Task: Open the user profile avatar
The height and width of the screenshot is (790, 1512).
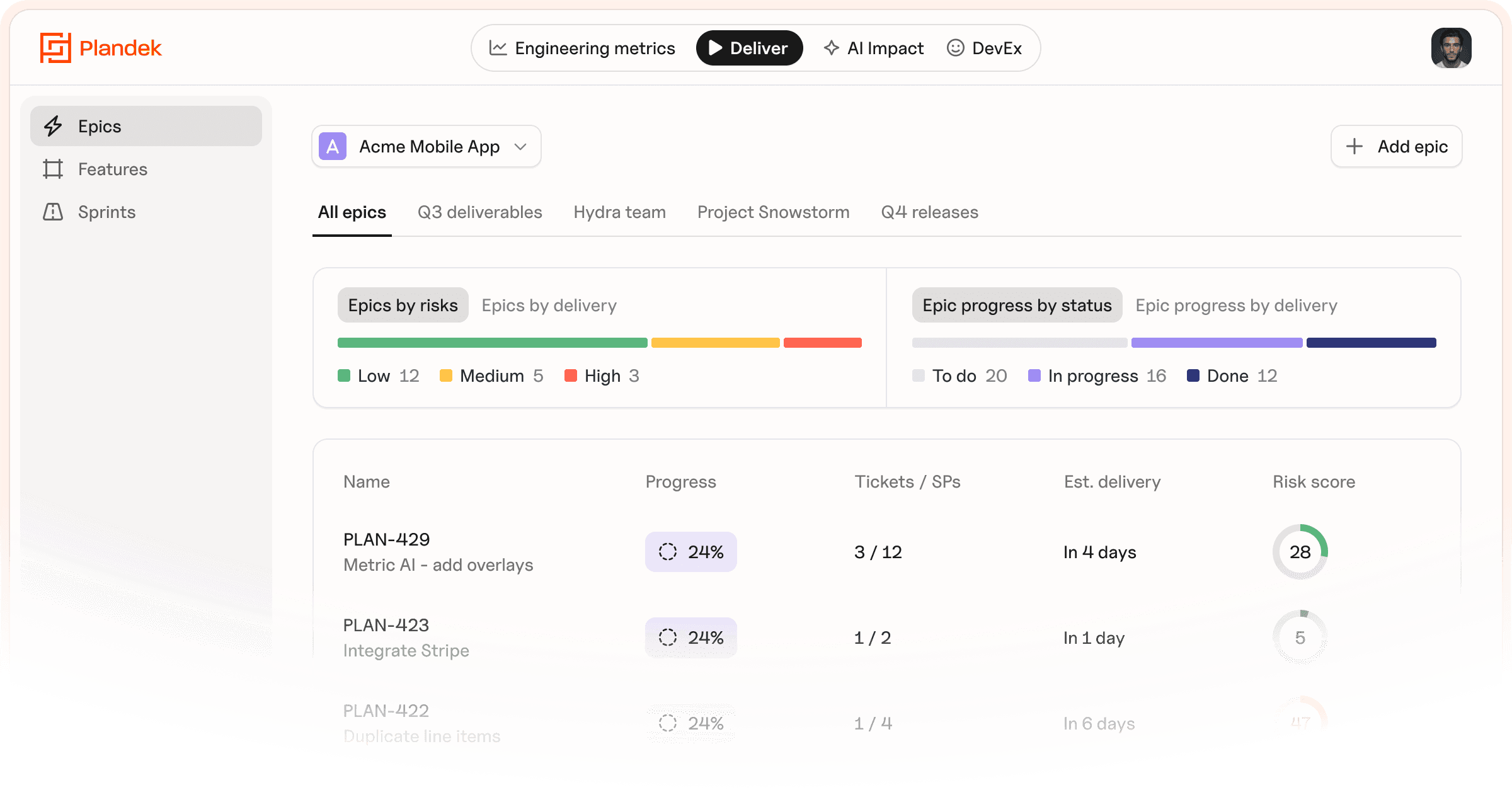Action: 1451,48
